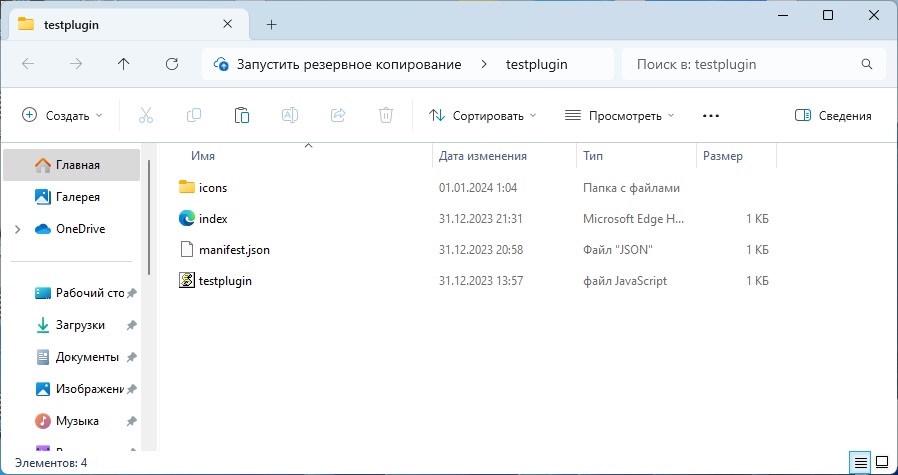898x475 pixels.
Task: Click type Папка с файлами
Action: (631, 188)
